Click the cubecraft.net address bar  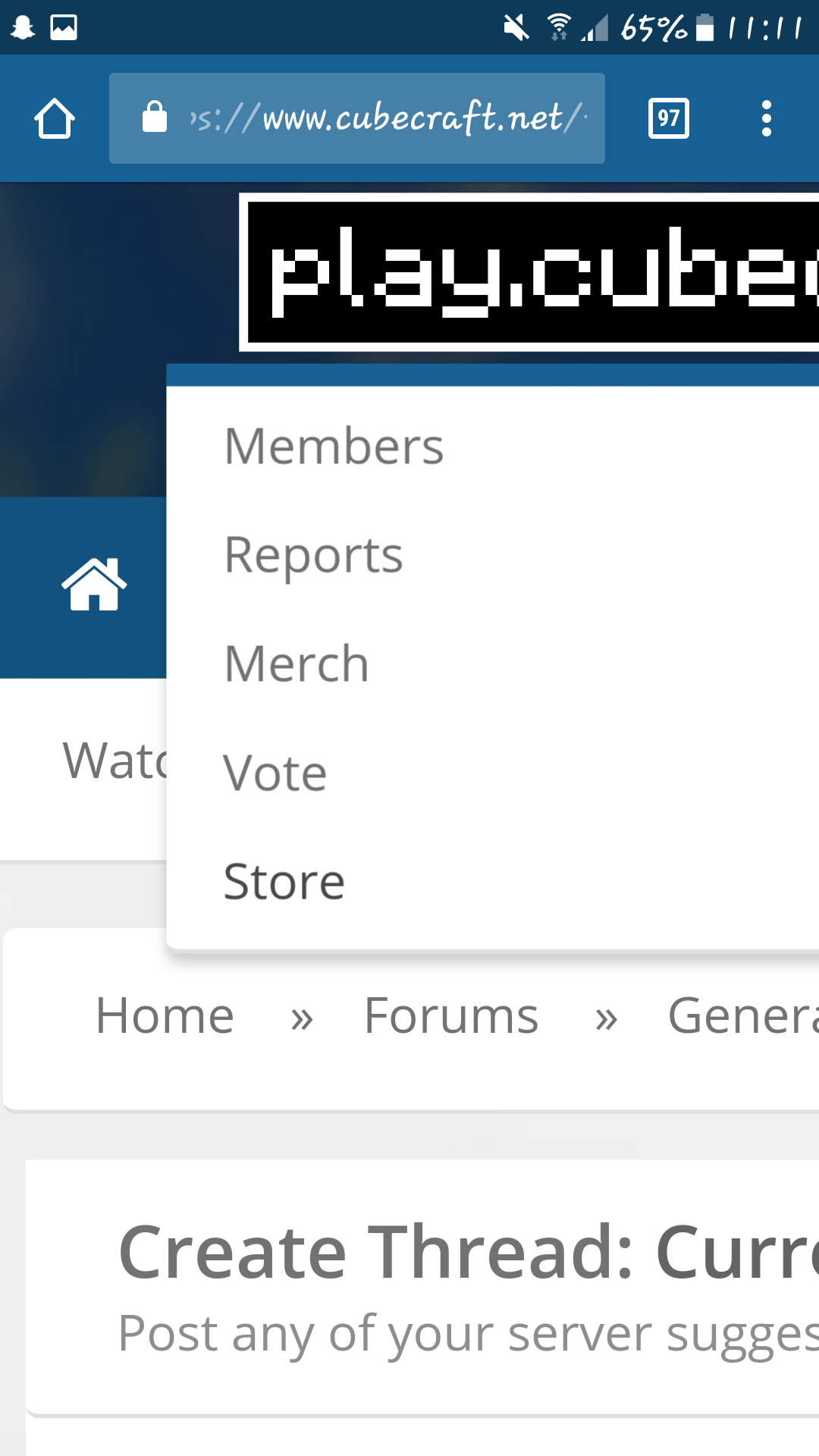pos(357,118)
